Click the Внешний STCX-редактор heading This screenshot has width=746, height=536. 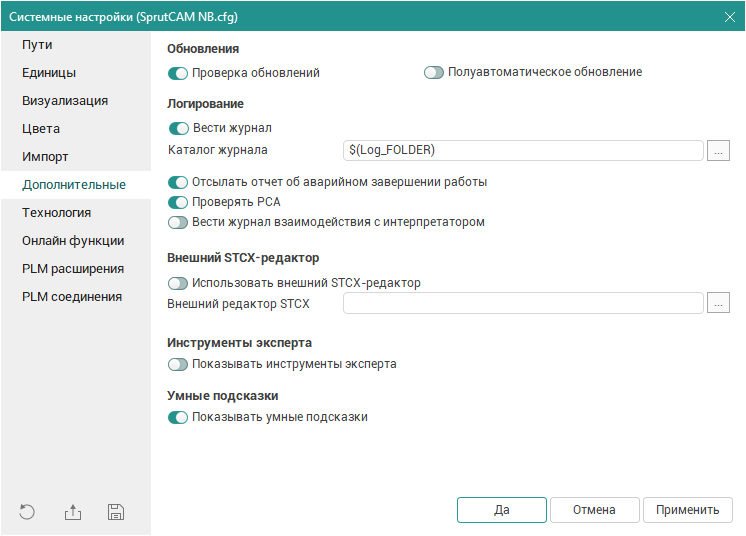(243, 258)
